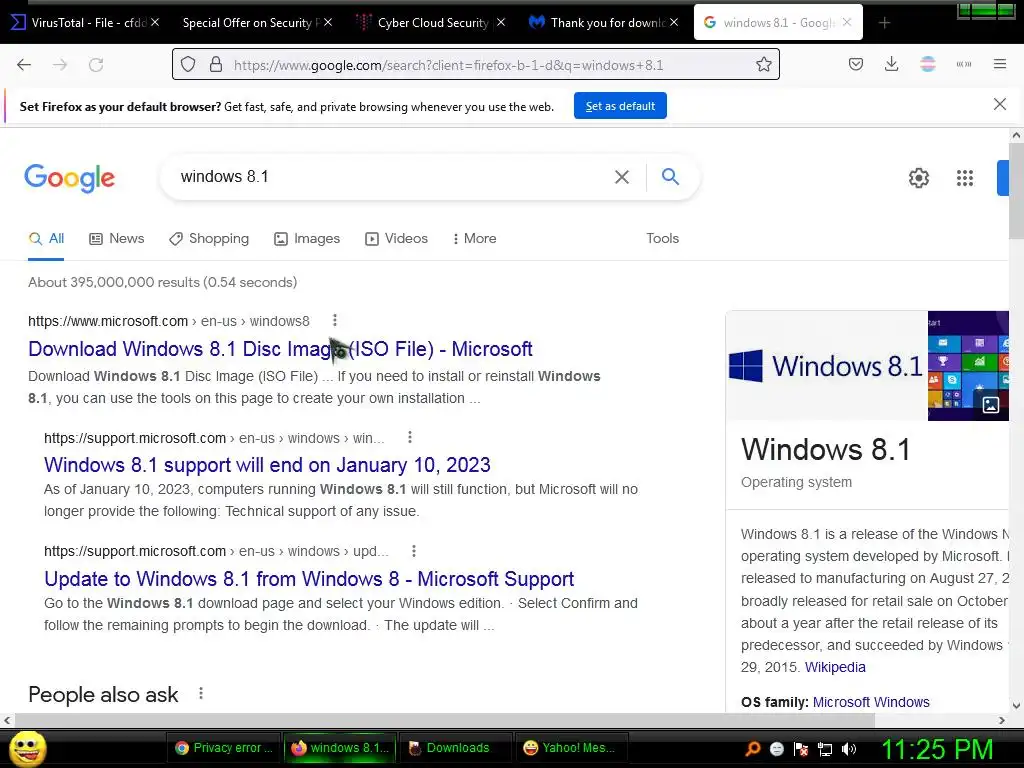Click the ((( ))) extension toolbar icon

click(963, 64)
